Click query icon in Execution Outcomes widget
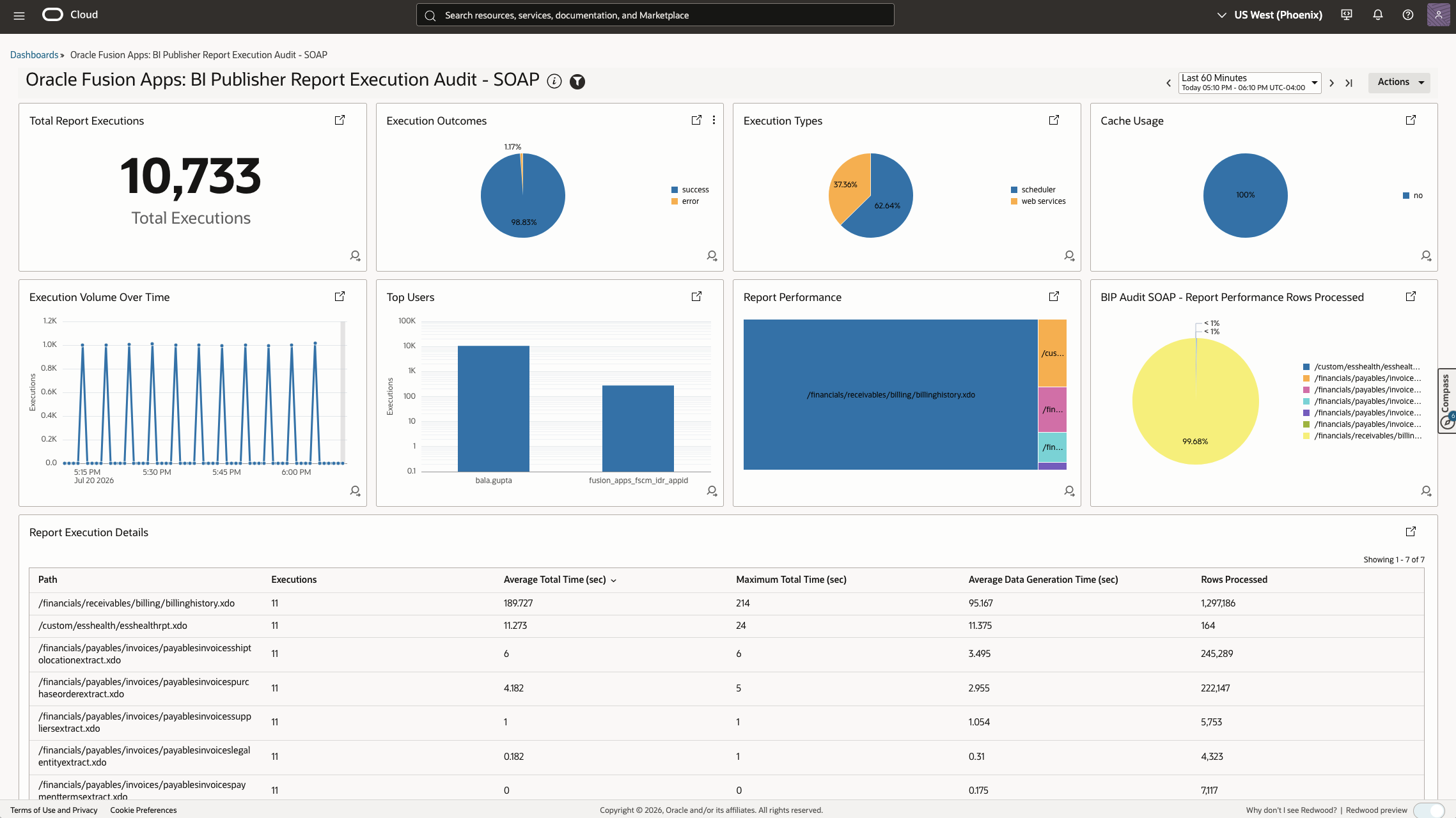 click(x=712, y=256)
